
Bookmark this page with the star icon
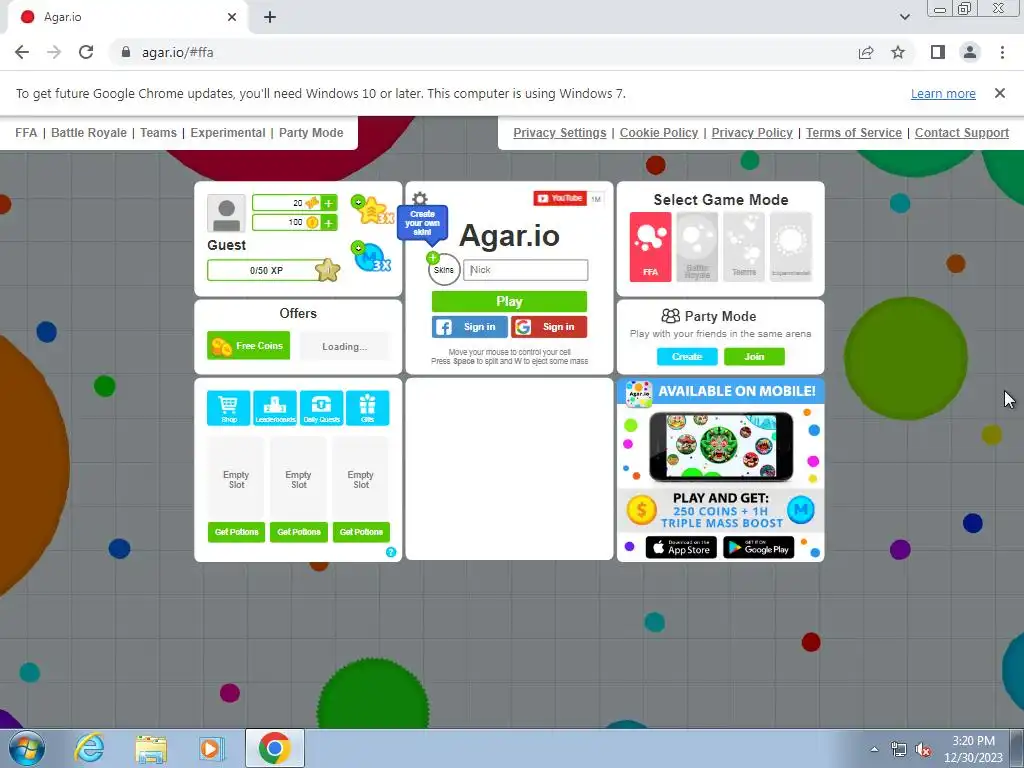click(898, 52)
